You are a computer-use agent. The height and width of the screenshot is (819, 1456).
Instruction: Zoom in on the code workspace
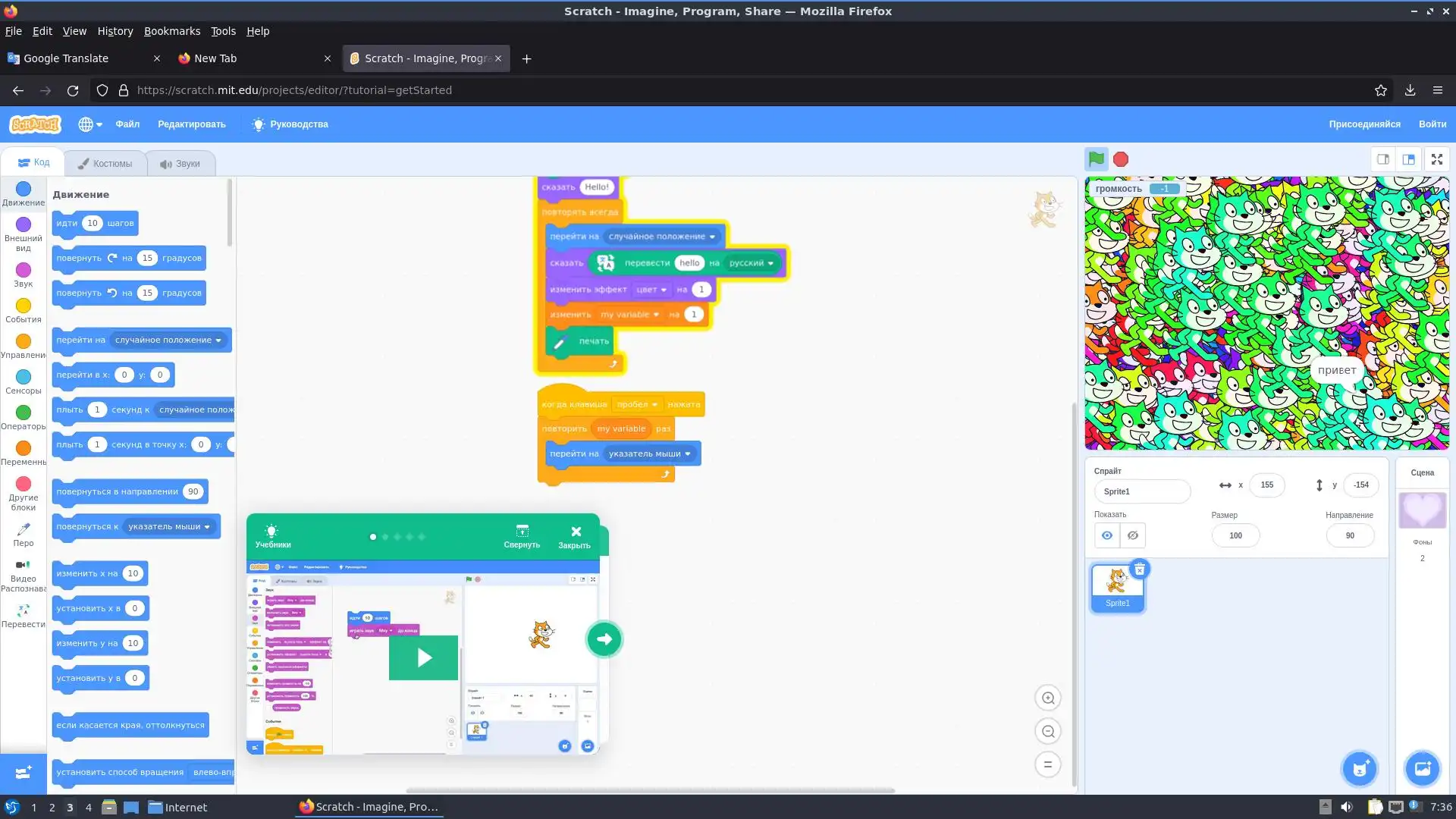point(1048,698)
